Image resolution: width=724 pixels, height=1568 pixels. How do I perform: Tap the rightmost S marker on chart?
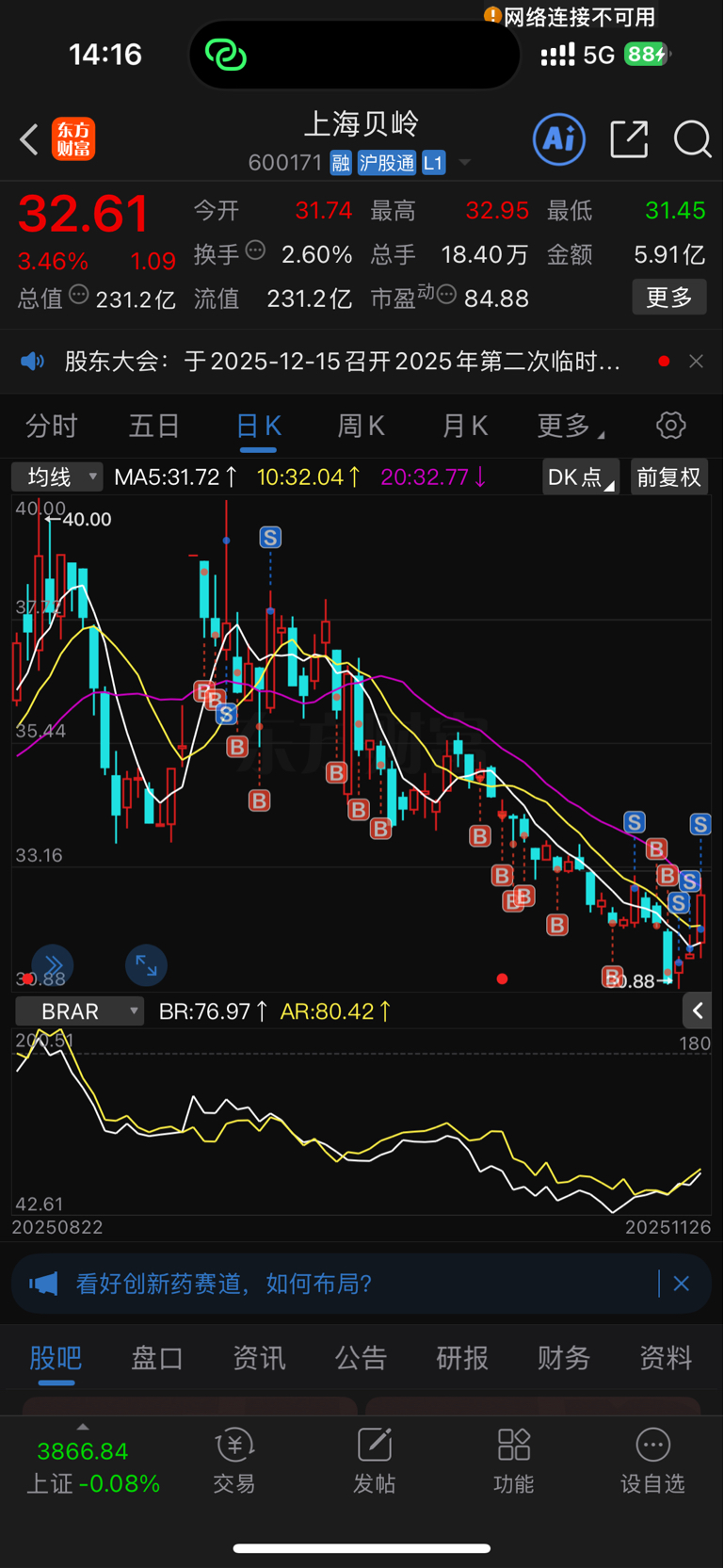700,825
